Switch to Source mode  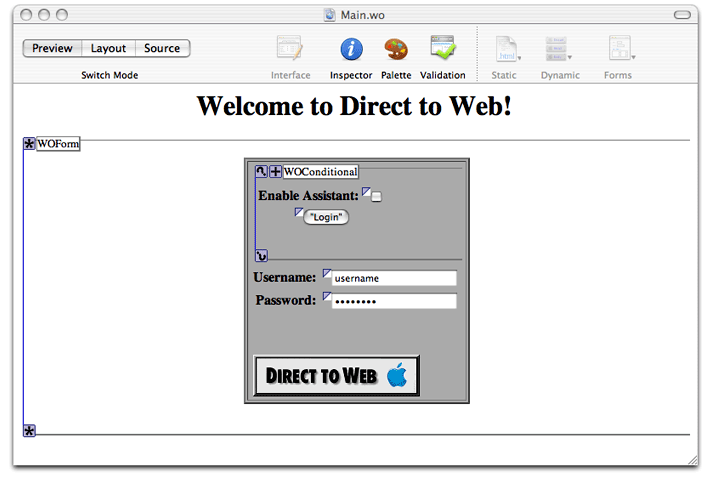click(162, 48)
